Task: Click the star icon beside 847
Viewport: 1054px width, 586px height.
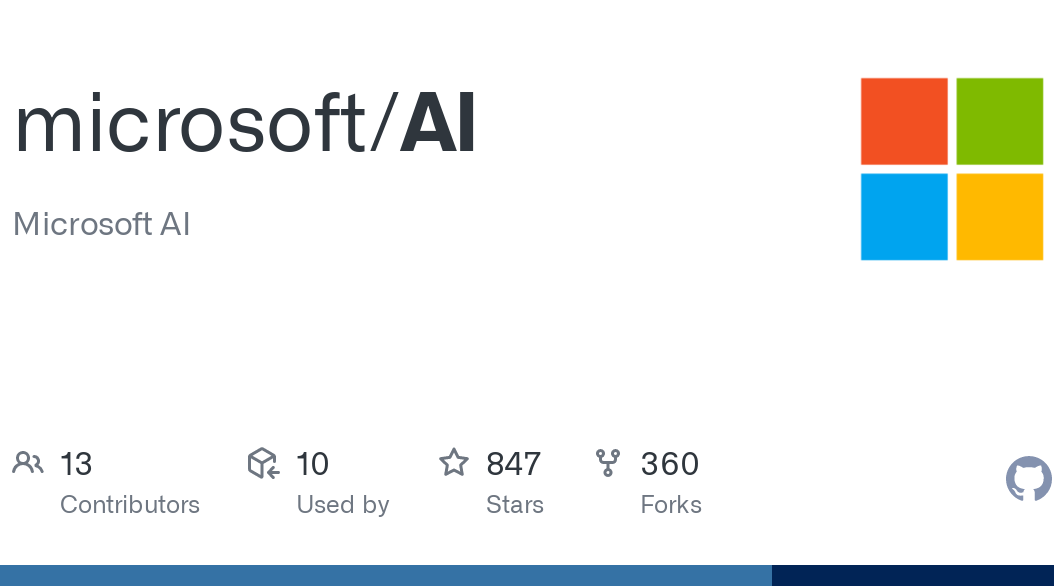Action: pos(454,462)
